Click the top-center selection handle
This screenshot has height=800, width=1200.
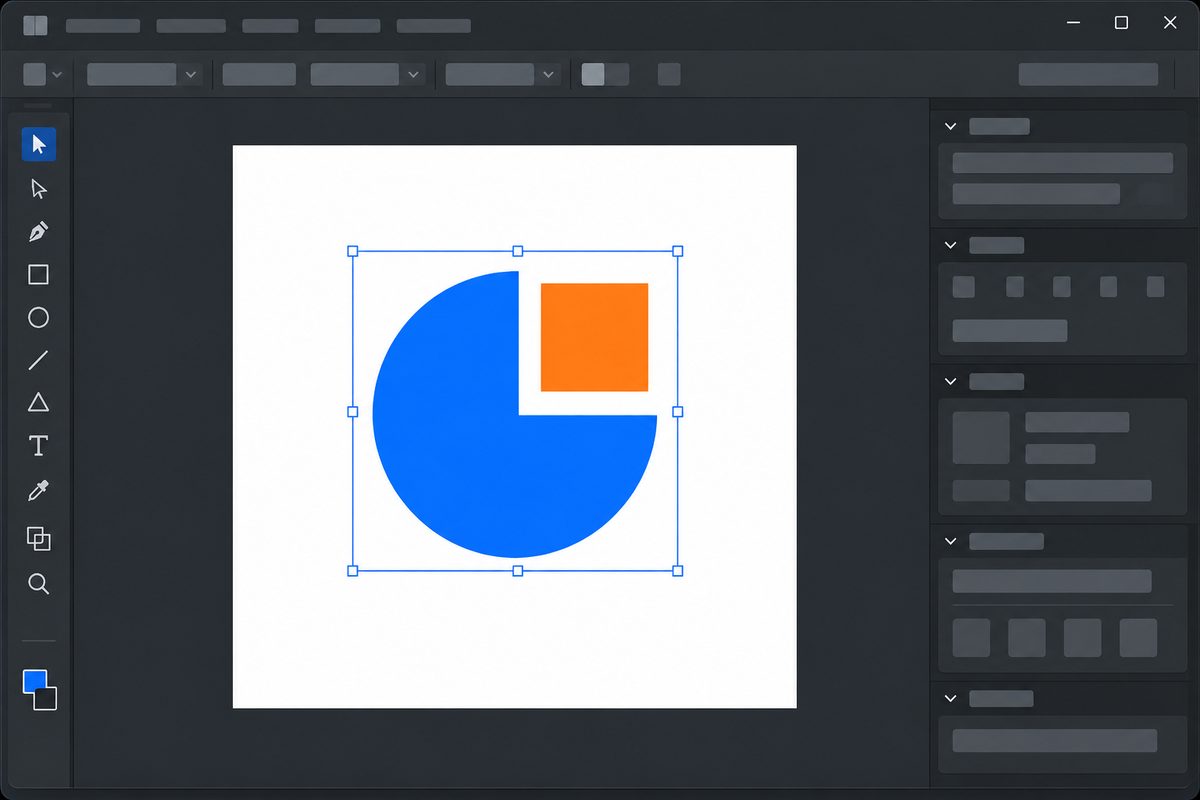tap(517, 251)
